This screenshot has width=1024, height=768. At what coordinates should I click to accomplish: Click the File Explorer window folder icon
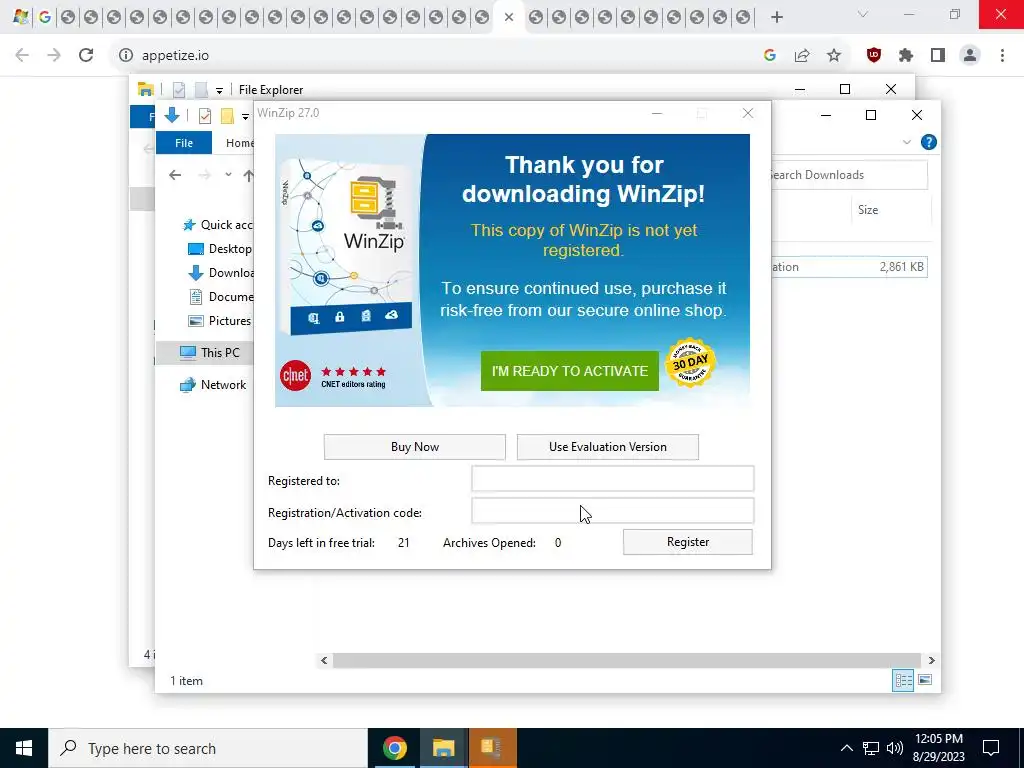point(145,89)
